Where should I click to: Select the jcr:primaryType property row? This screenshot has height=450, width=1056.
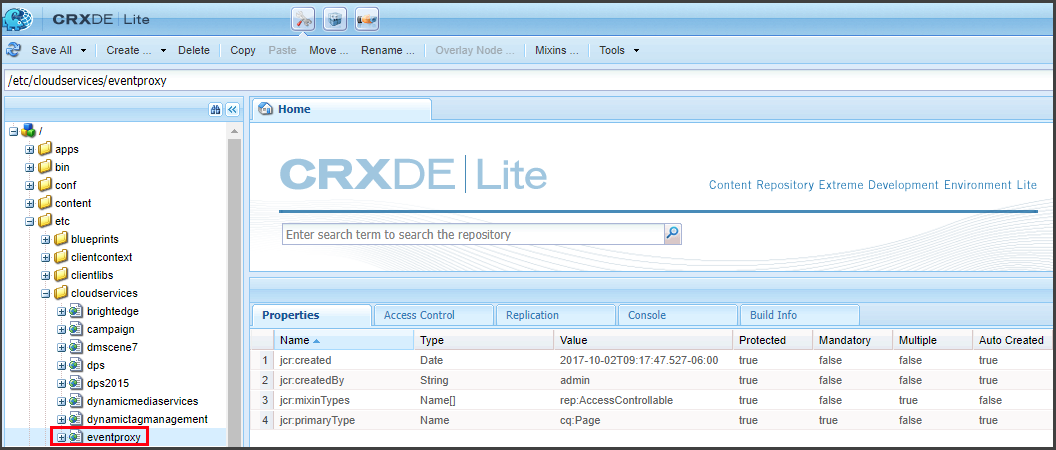point(652,420)
